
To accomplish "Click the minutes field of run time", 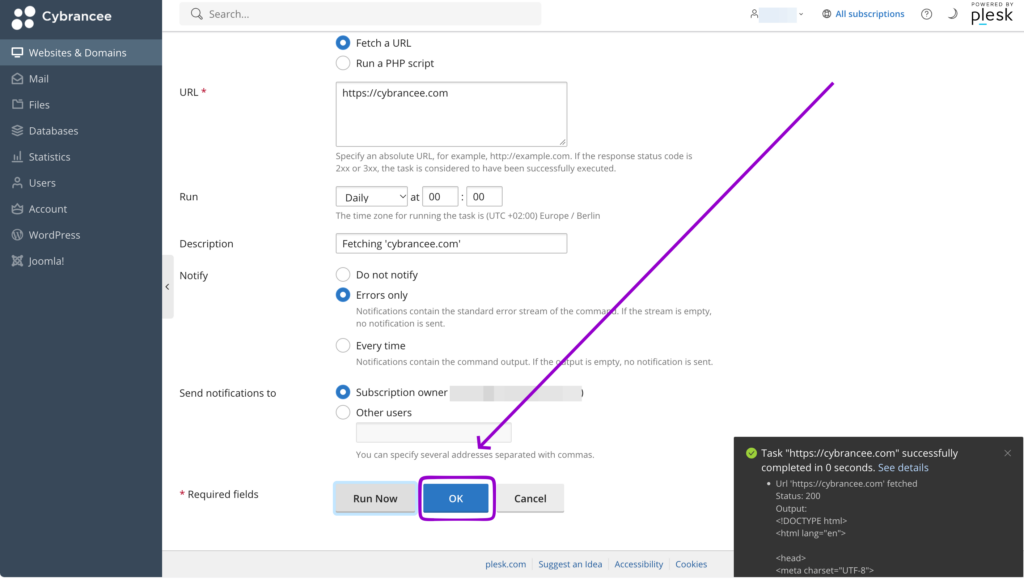I will click(484, 197).
